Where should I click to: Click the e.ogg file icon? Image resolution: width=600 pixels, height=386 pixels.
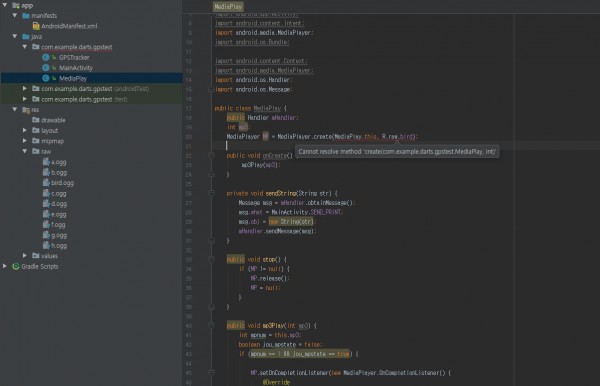coord(46,214)
